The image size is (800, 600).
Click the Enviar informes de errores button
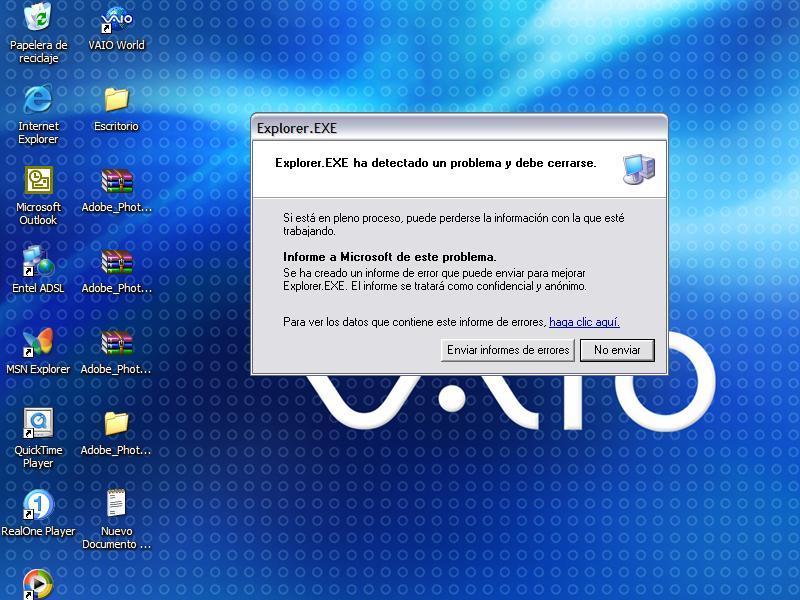(508, 350)
